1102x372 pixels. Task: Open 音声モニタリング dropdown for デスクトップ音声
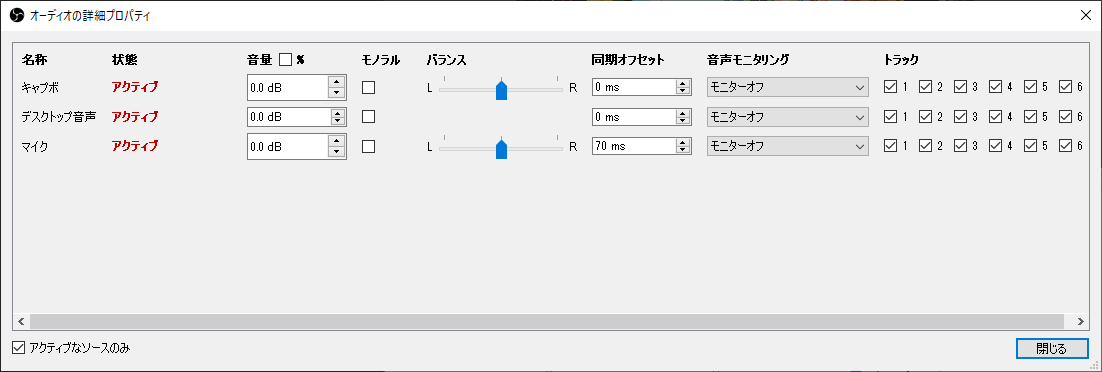[x=788, y=117]
